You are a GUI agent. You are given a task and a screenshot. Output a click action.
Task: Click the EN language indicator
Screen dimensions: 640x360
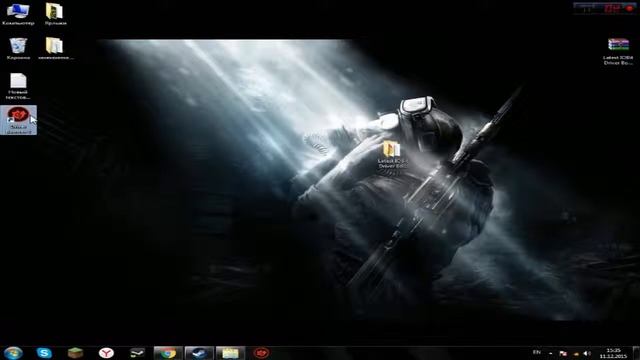(537, 352)
